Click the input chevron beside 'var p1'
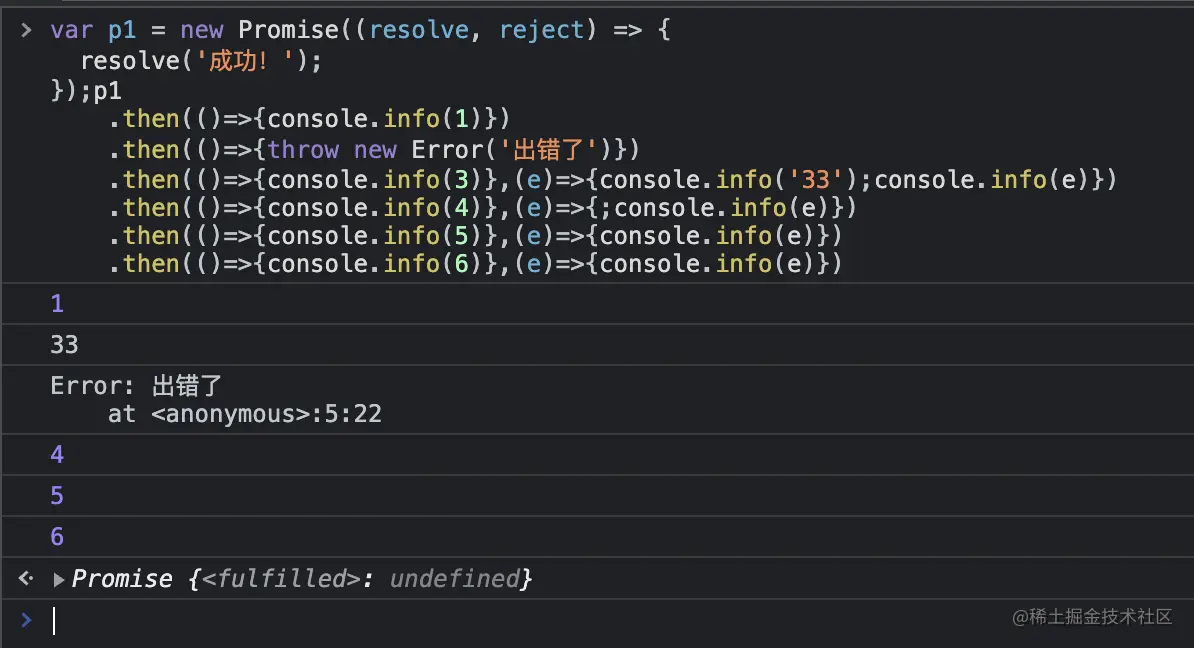The height and width of the screenshot is (648, 1194). (26, 30)
